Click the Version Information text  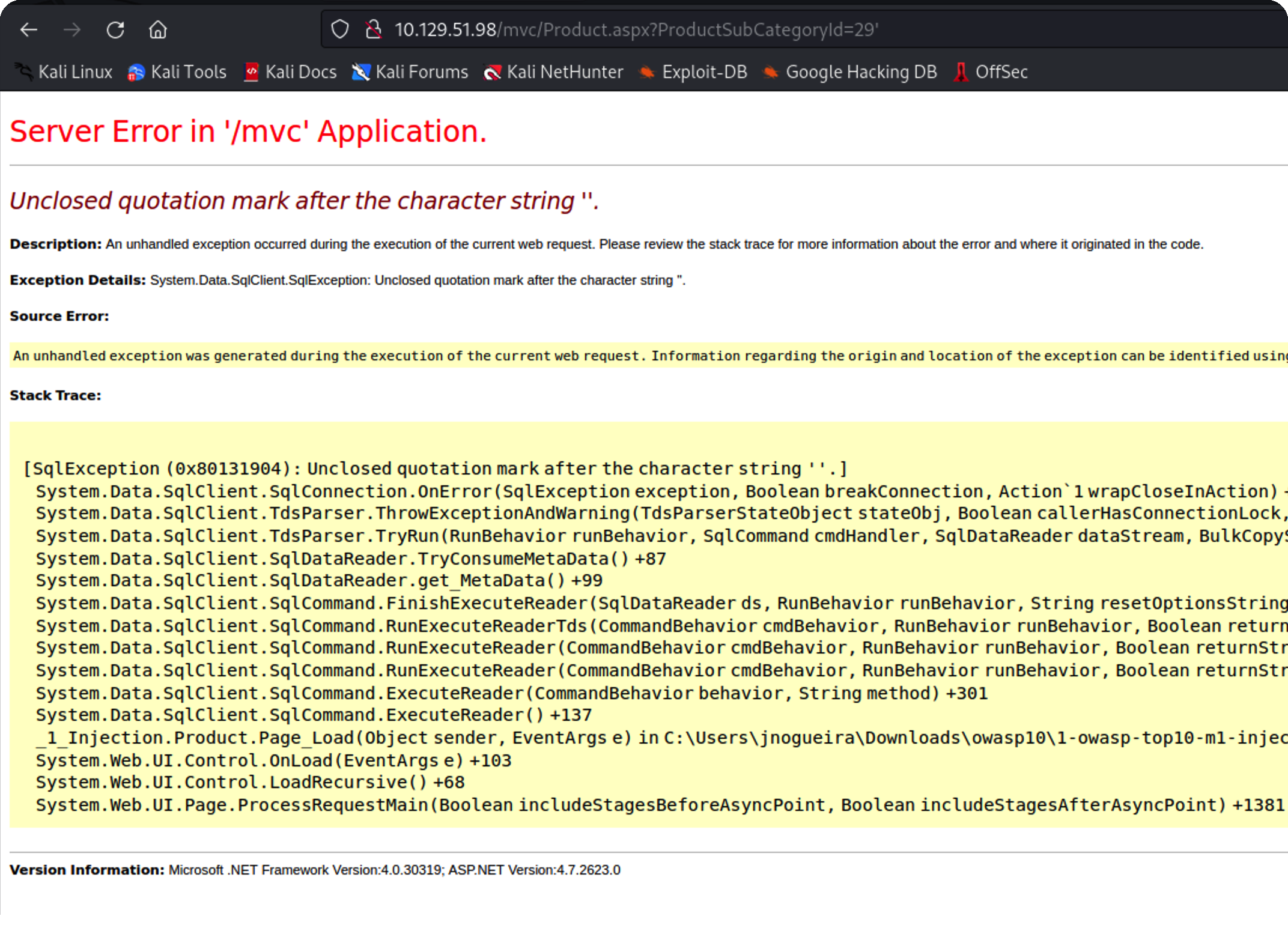(315, 870)
